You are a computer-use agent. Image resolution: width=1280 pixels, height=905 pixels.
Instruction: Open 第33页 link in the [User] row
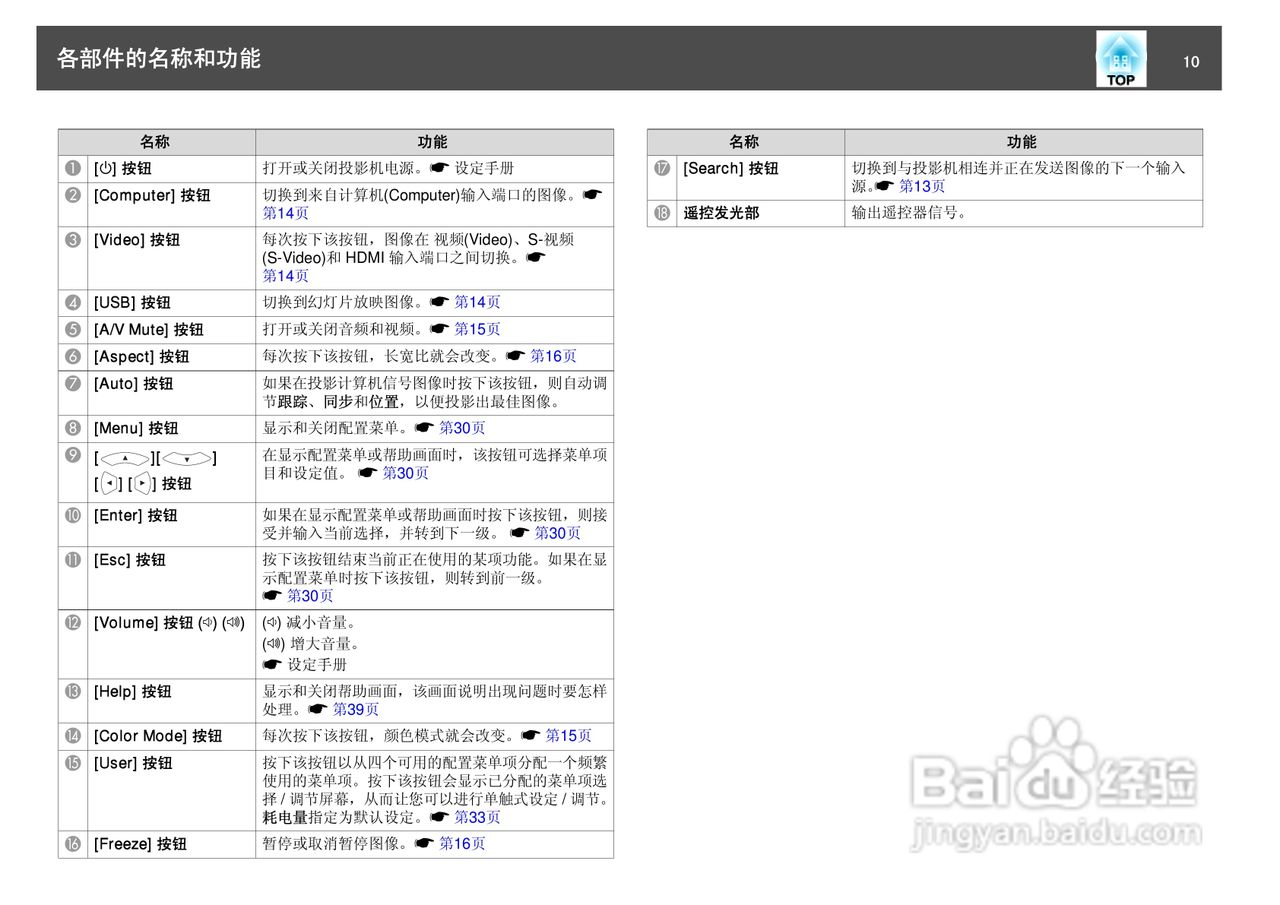coord(478,817)
